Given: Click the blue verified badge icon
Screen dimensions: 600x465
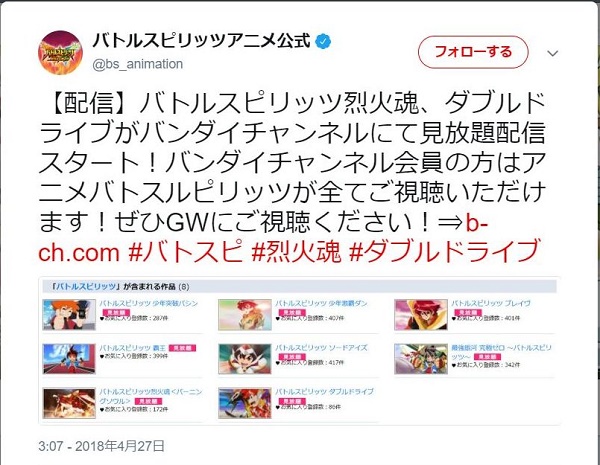Looking at the screenshot, I should point(323,42).
